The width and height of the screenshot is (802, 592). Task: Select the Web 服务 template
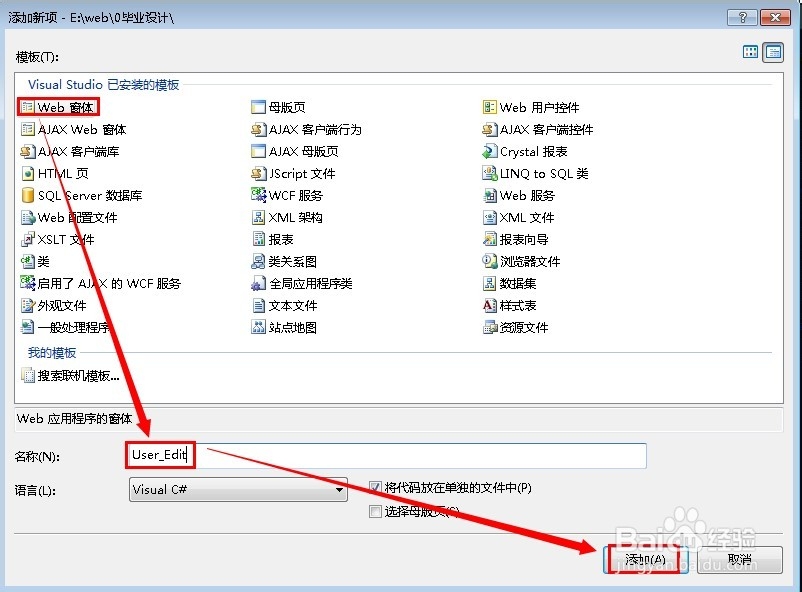pos(519,195)
